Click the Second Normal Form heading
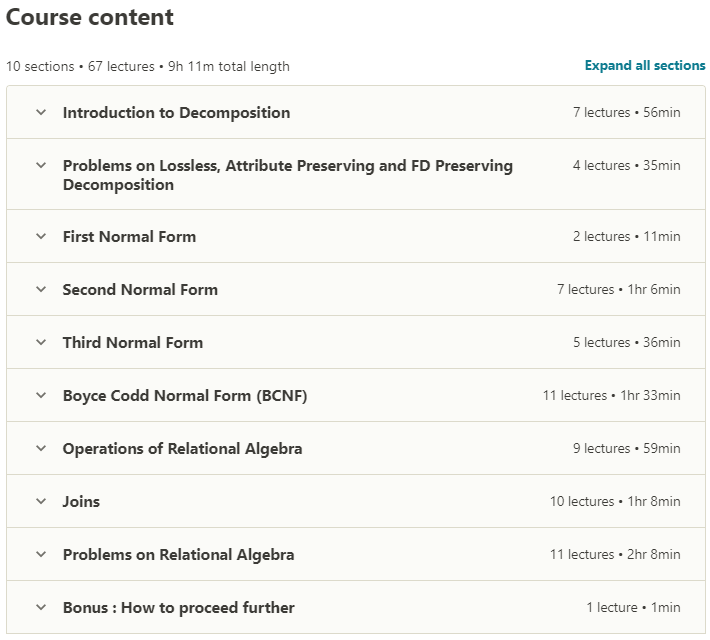This screenshot has height=640, width=710. (140, 290)
